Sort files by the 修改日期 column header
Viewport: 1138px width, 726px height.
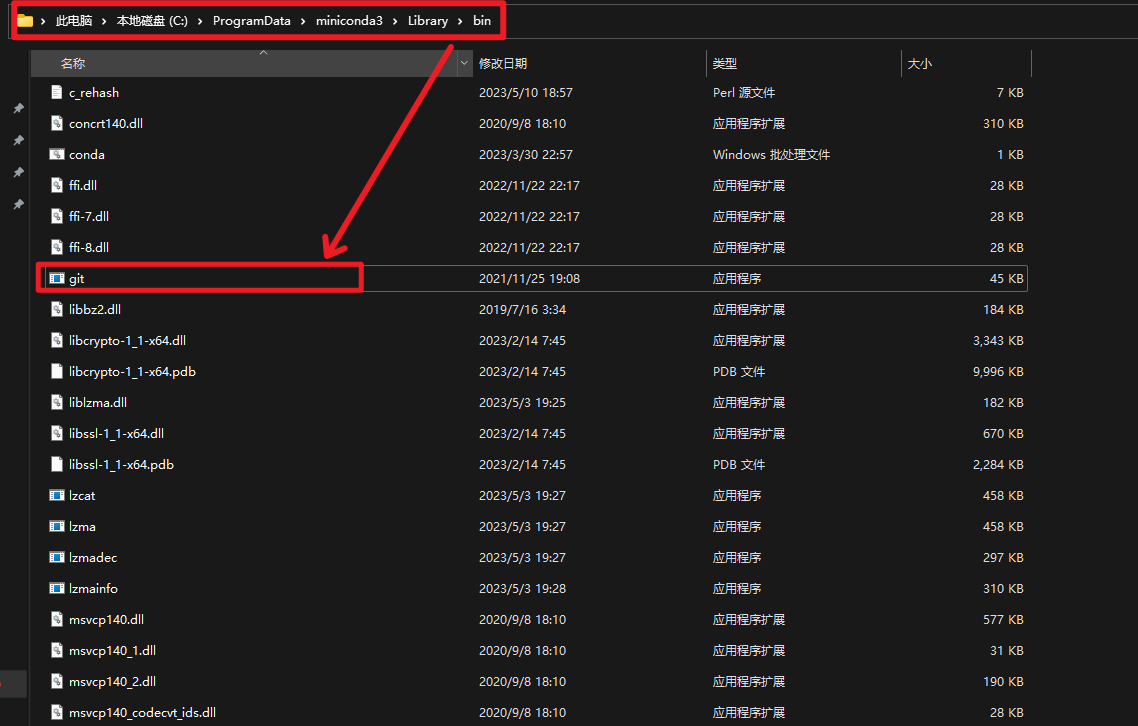click(x=502, y=63)
